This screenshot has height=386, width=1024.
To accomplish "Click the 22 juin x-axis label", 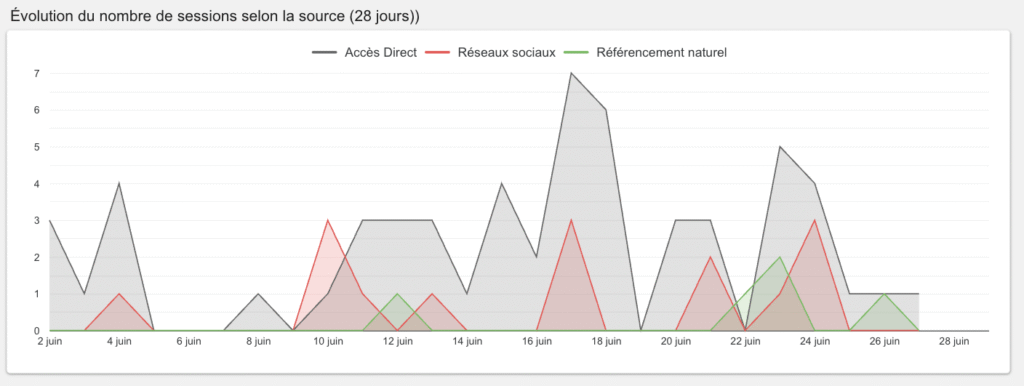I will point(745,341).
